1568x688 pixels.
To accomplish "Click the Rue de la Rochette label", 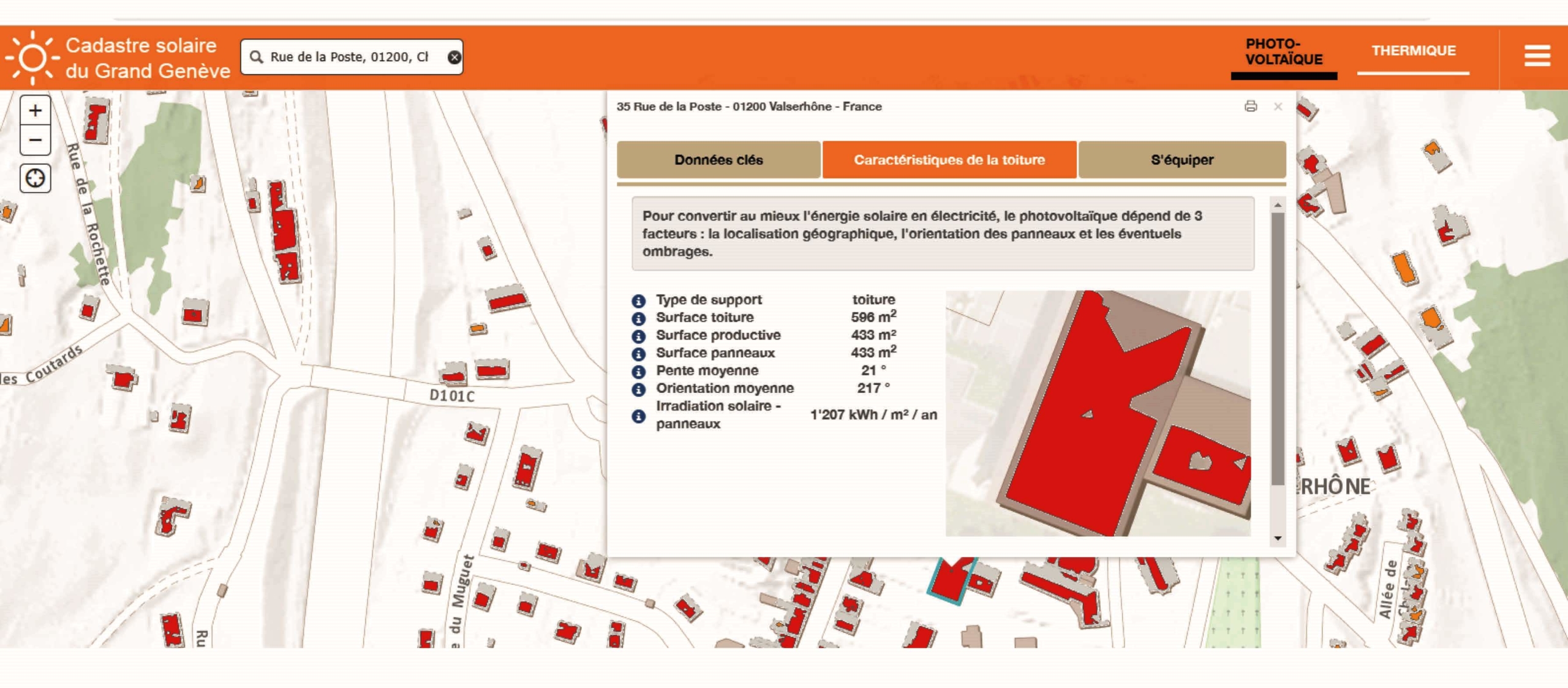I will click(x=89, y=214).
